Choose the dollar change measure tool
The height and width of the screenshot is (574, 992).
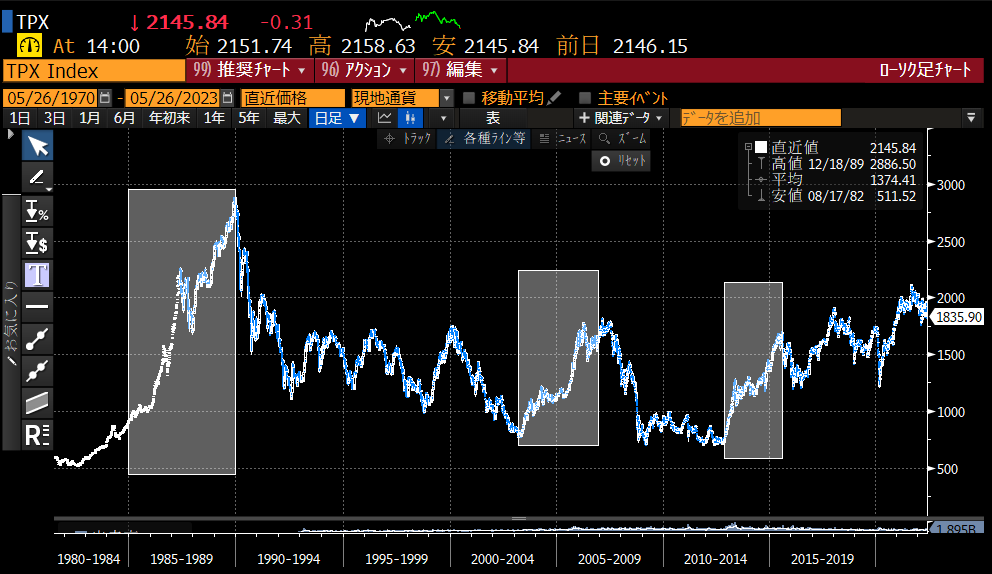[37, 243]
